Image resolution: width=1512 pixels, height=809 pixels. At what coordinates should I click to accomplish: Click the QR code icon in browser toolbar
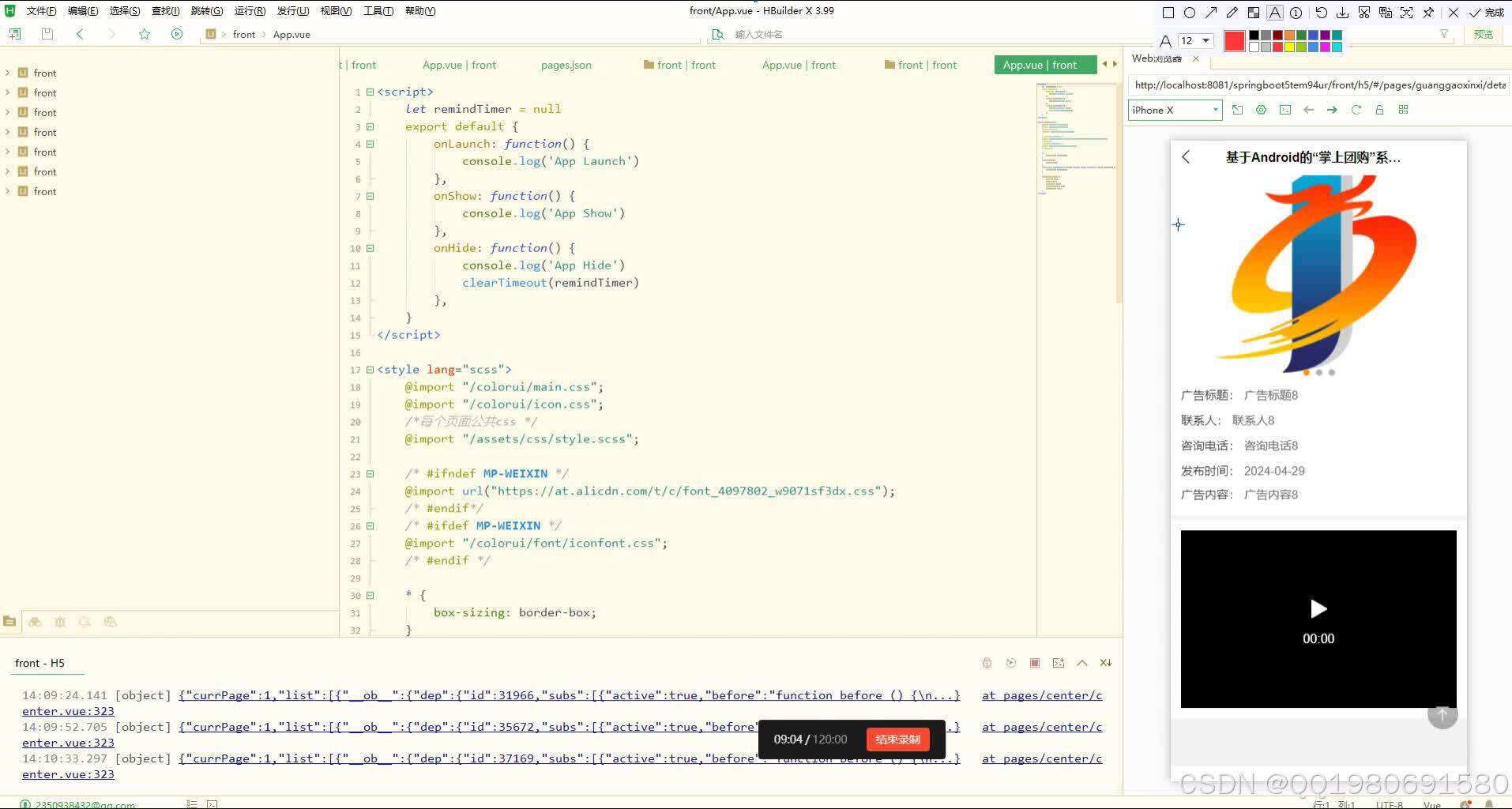tap(1404, 110)
